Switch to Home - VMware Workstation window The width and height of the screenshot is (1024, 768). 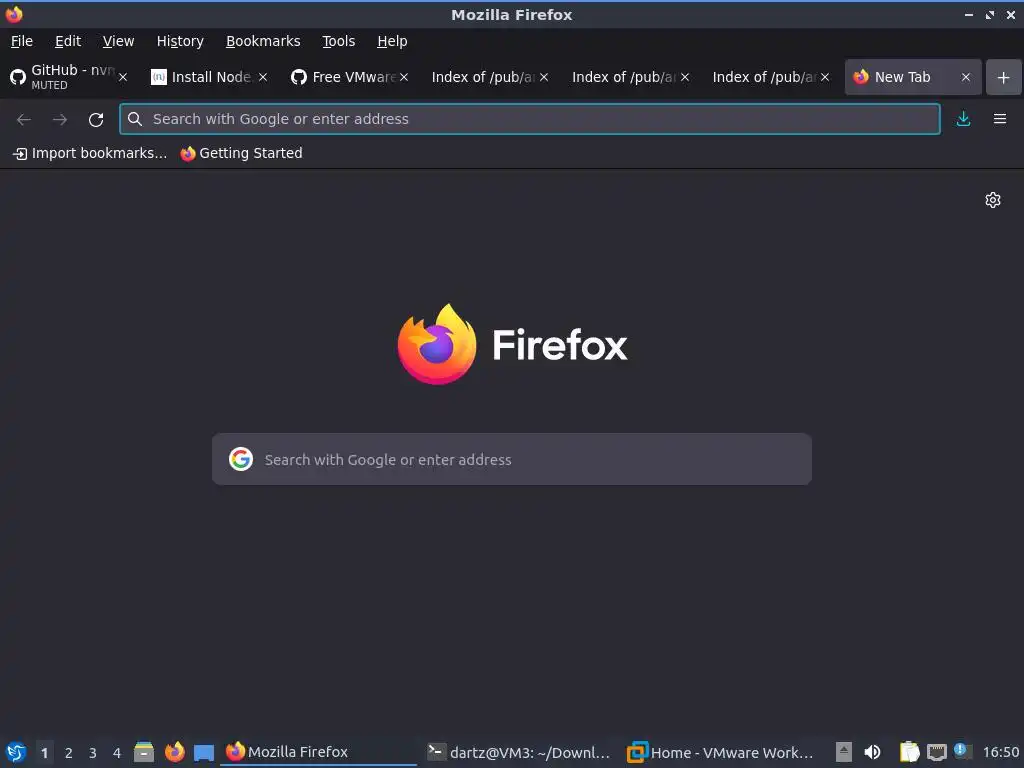click(x=720, y=752)
